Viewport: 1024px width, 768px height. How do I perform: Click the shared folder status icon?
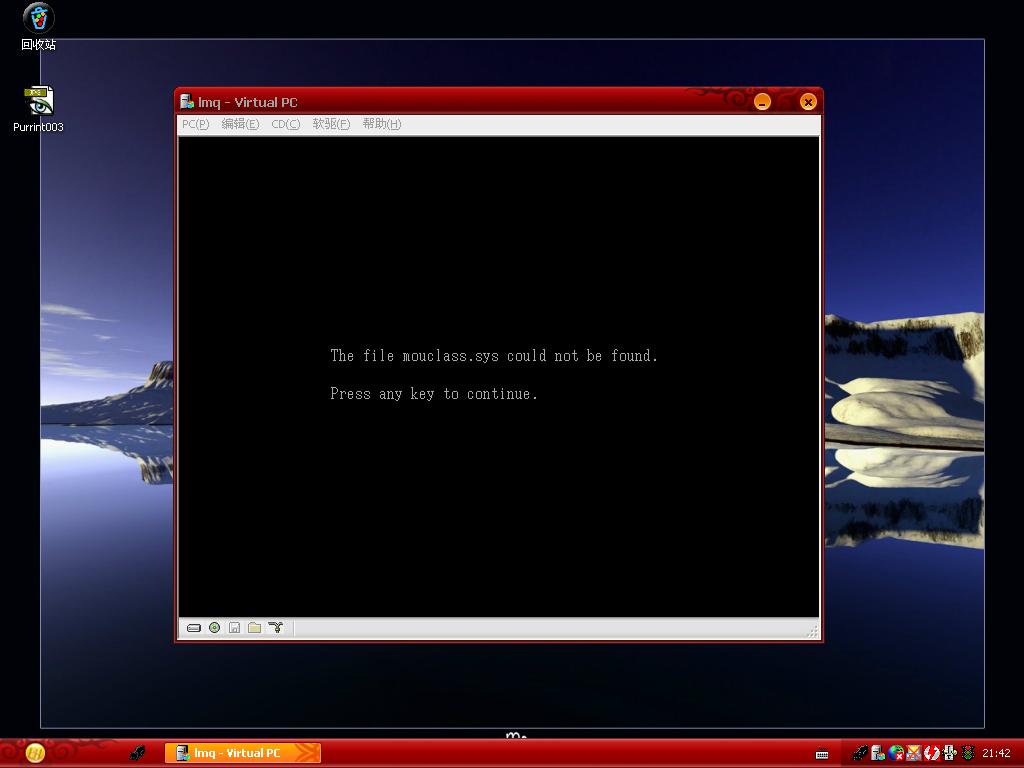255,628
